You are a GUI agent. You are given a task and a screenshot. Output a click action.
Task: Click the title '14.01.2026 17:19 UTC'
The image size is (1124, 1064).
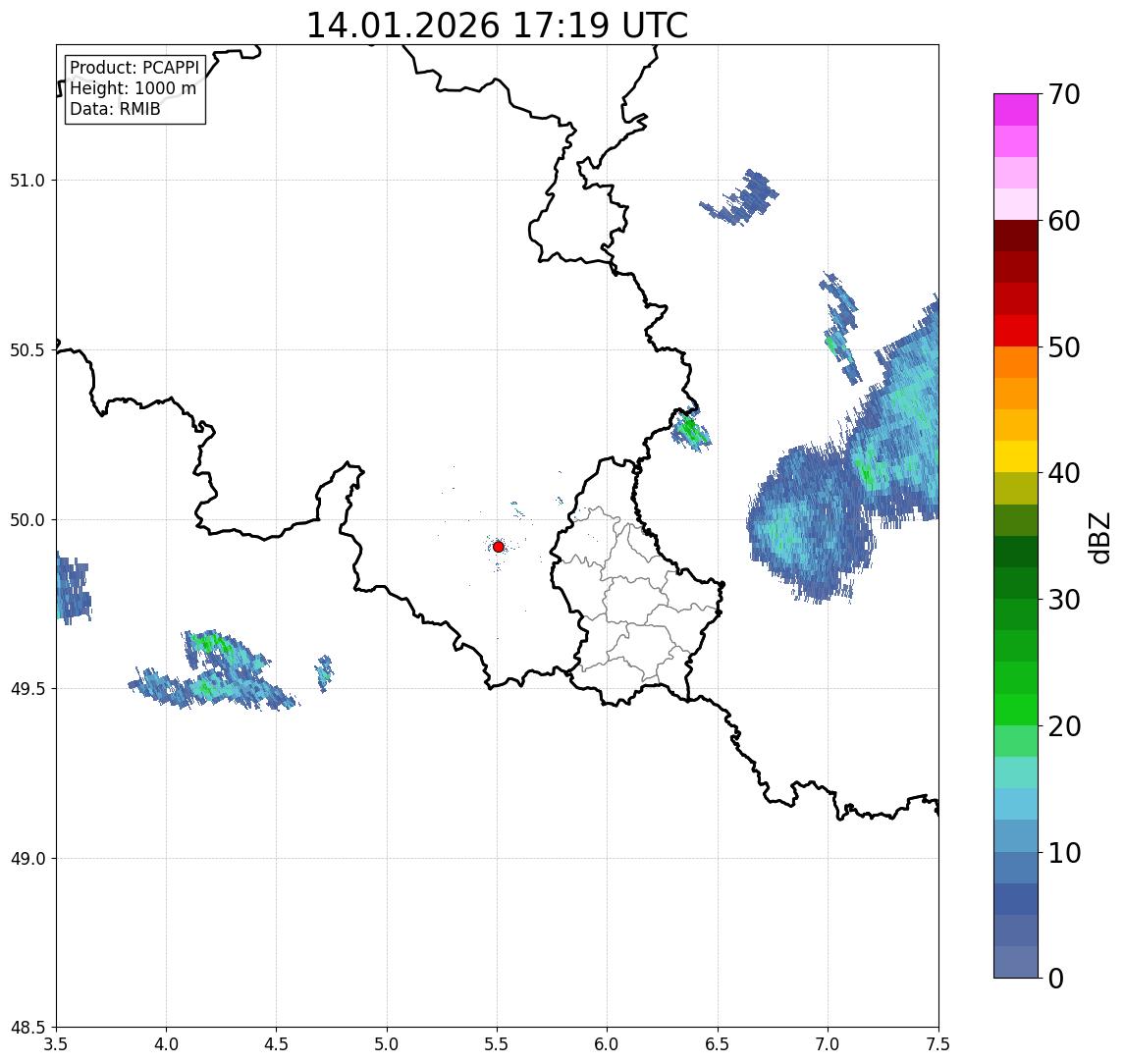[497, 26]
